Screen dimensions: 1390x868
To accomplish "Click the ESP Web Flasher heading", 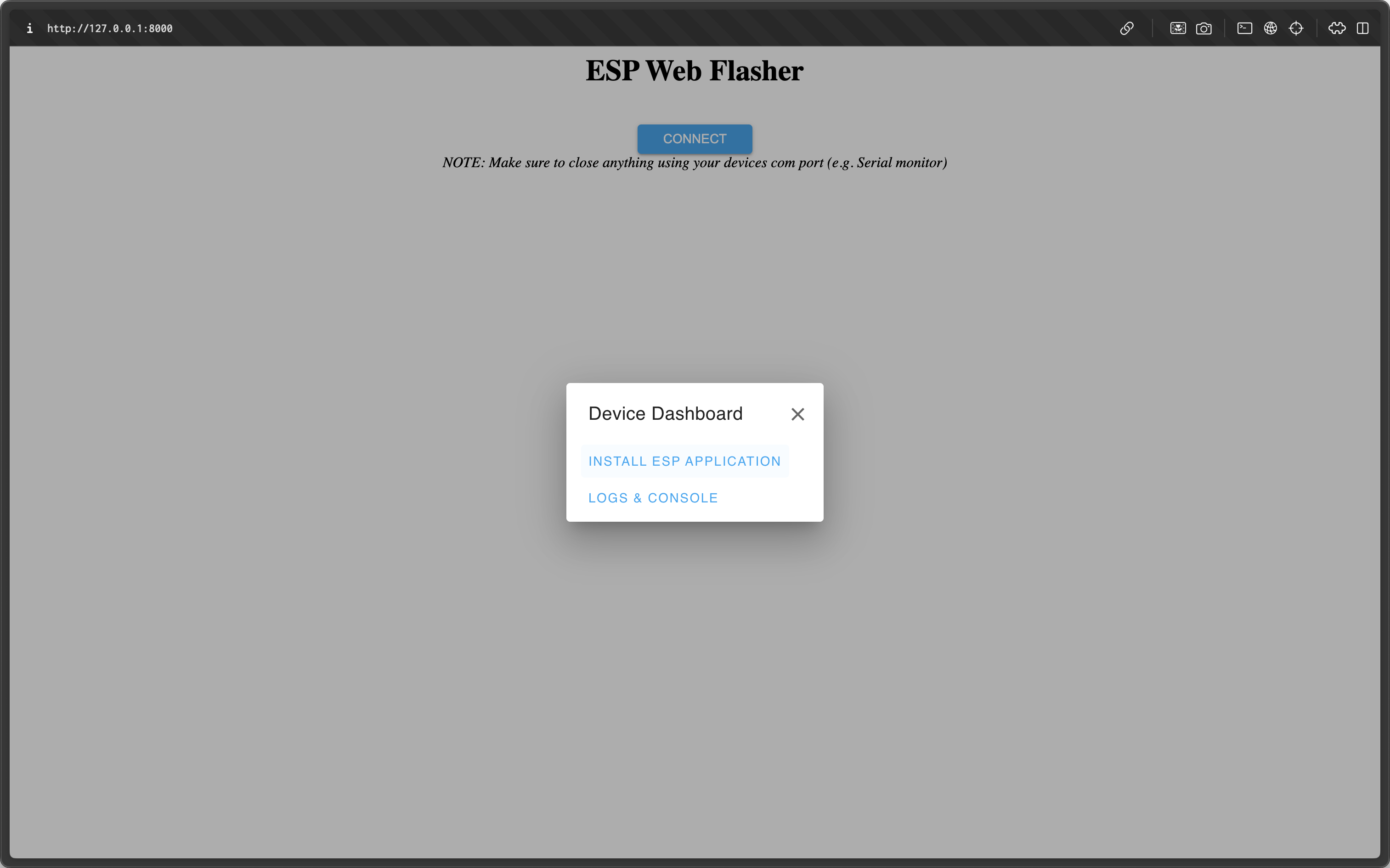I will tap(695, 71).
